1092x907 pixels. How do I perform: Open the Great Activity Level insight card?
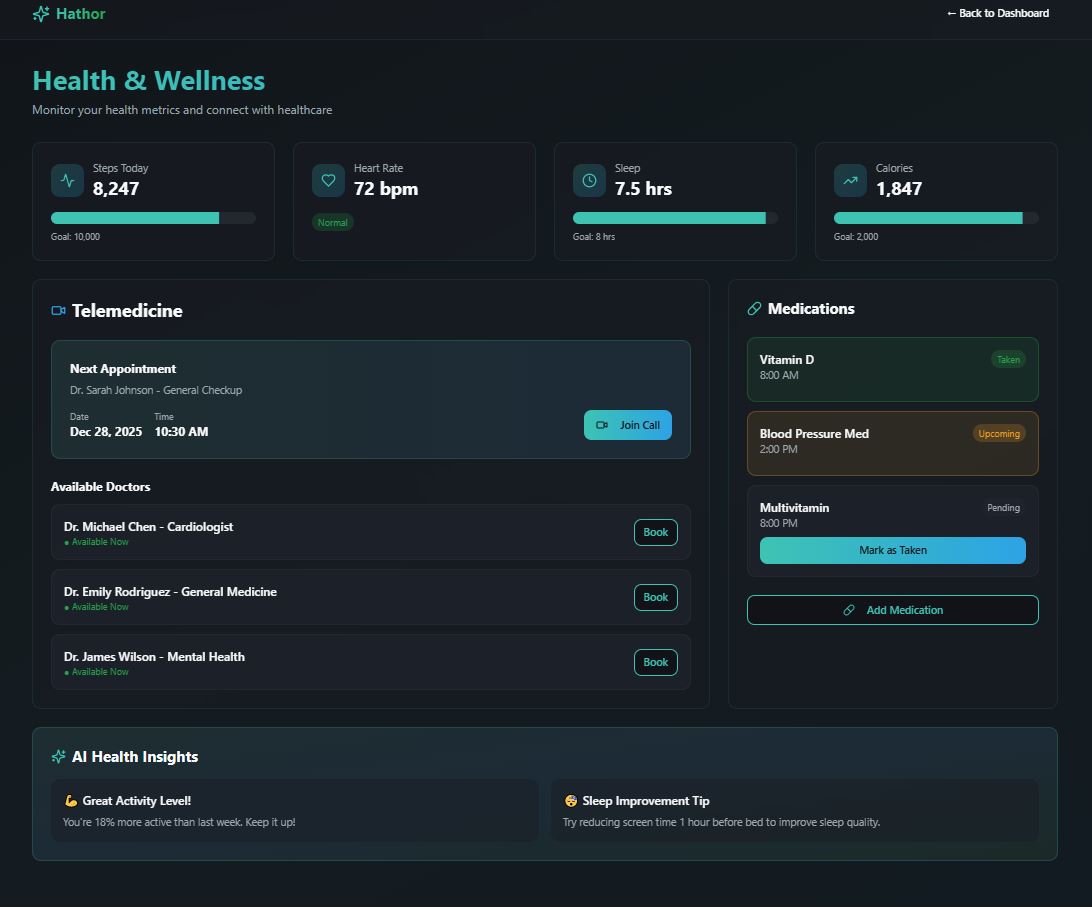[295, 811]
